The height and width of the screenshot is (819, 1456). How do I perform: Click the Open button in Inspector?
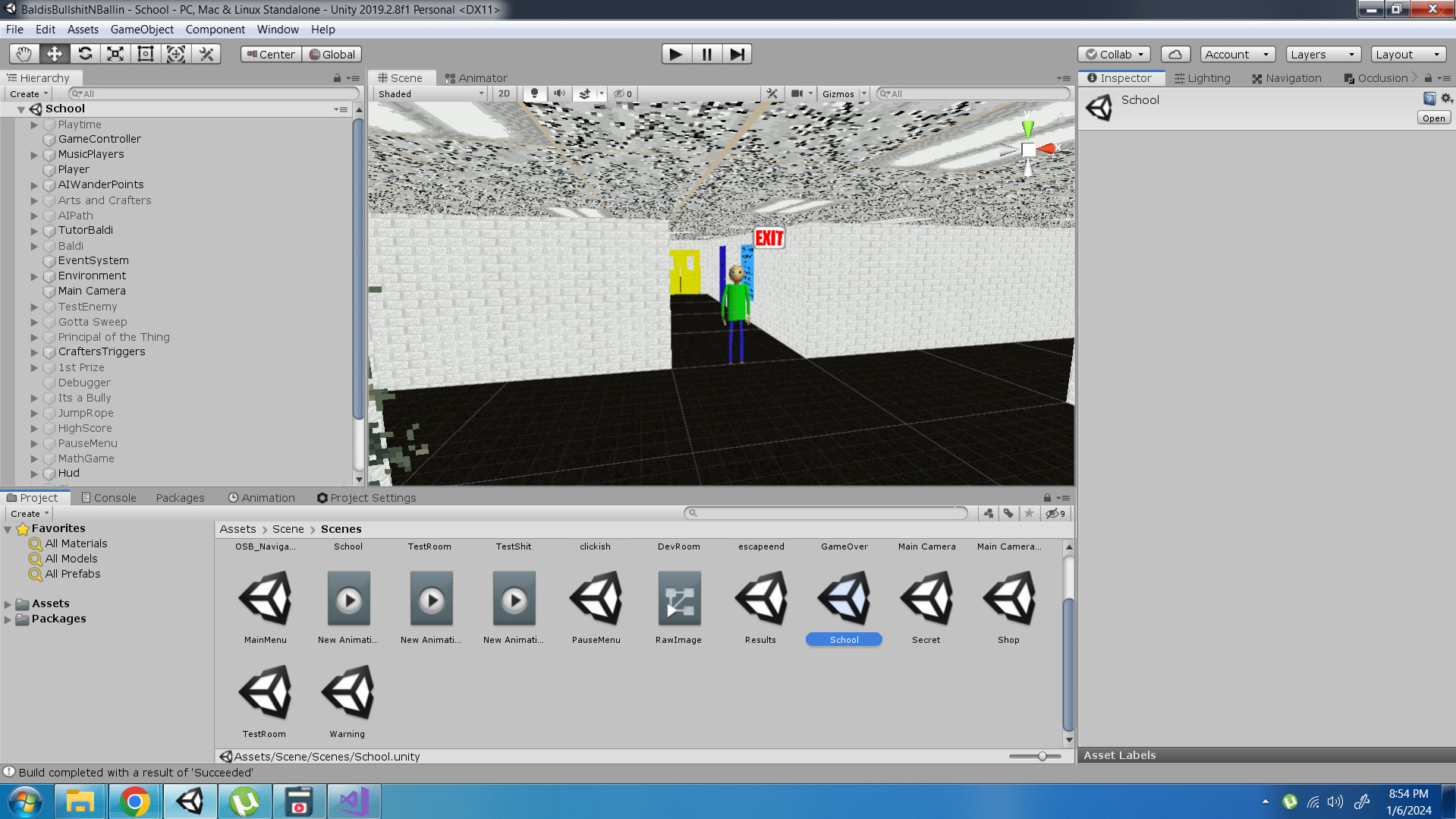click(1433, 118)
